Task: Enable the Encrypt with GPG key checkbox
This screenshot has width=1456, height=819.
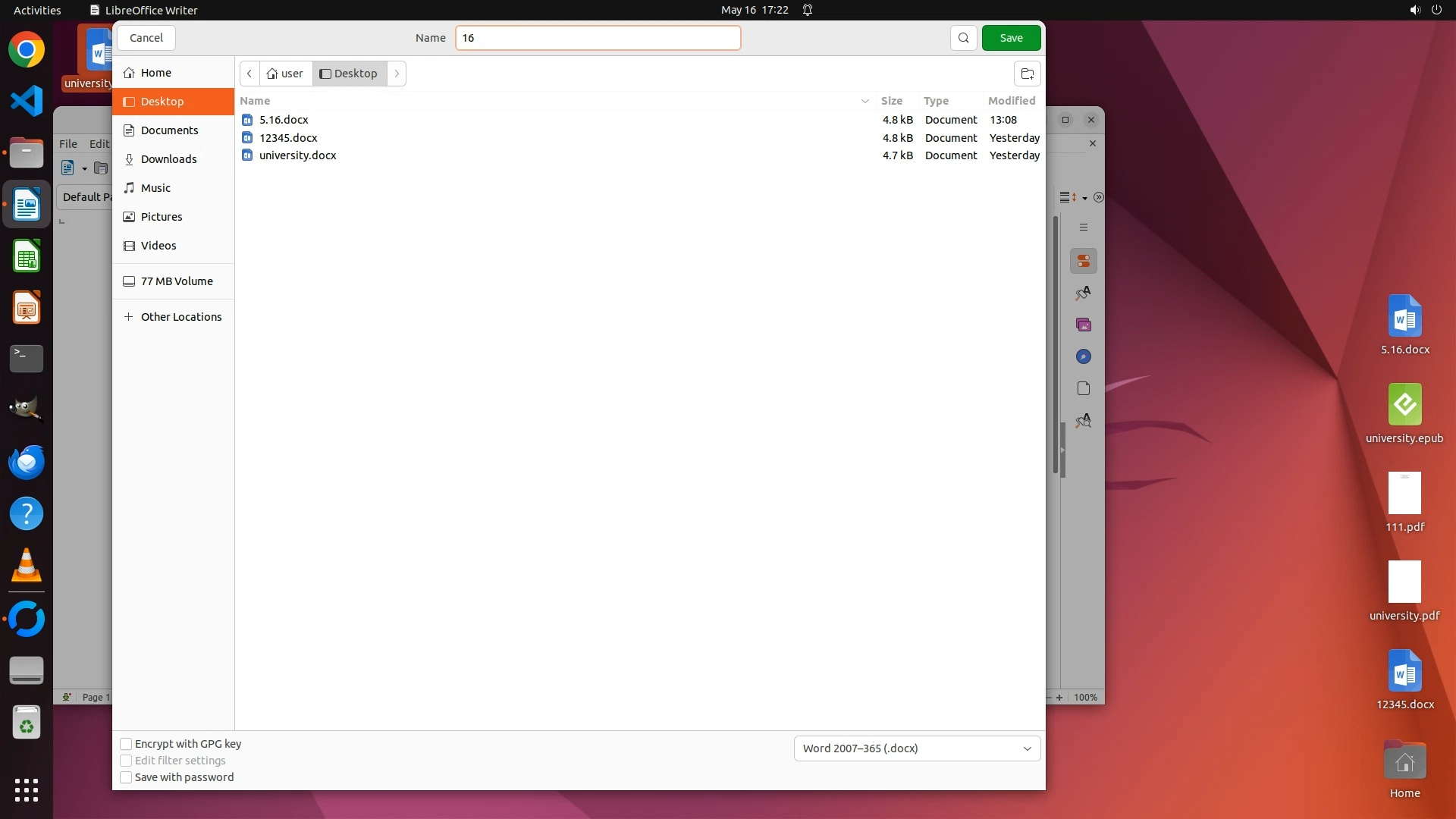Action: [127, 744]
